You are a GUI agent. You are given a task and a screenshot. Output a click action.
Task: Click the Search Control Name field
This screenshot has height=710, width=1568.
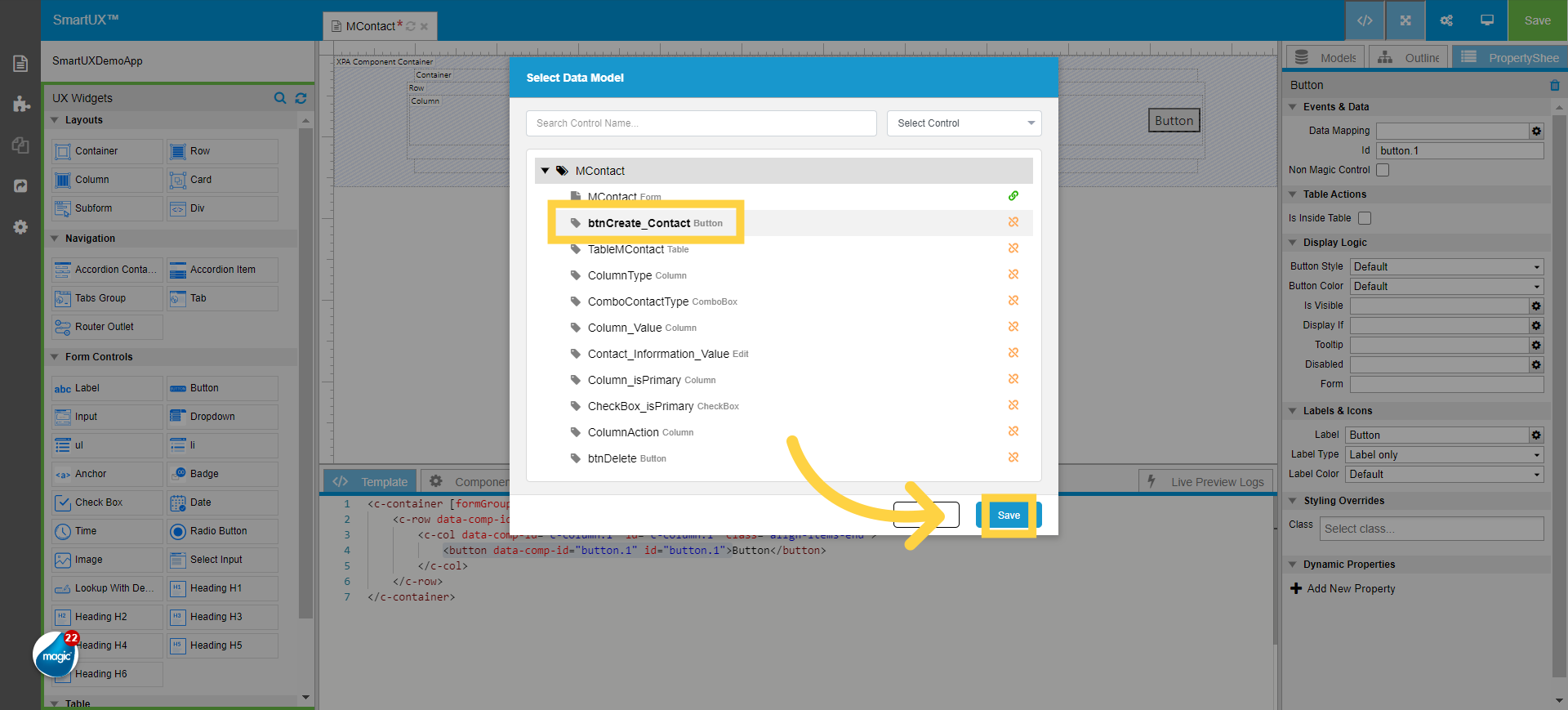pos(702,123)
